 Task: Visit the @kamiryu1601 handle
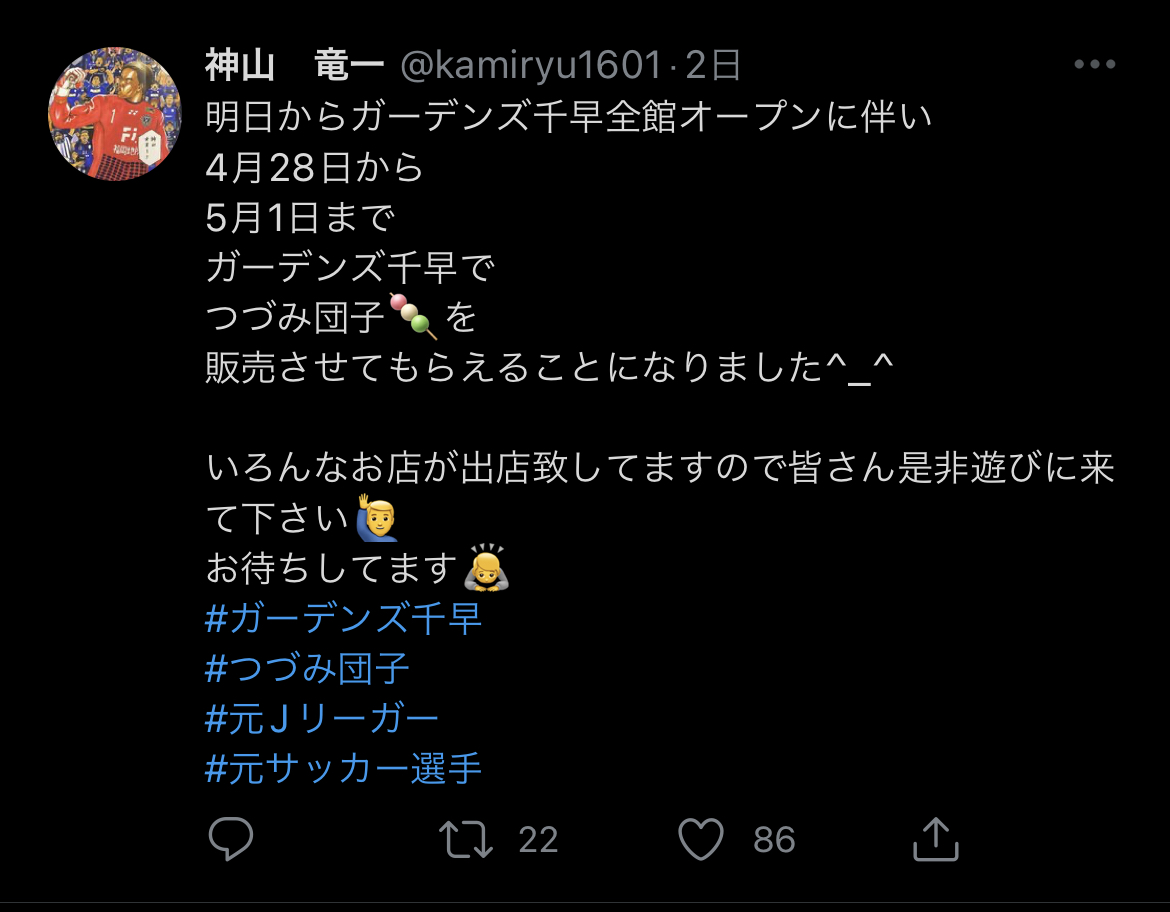coord(531,65)
